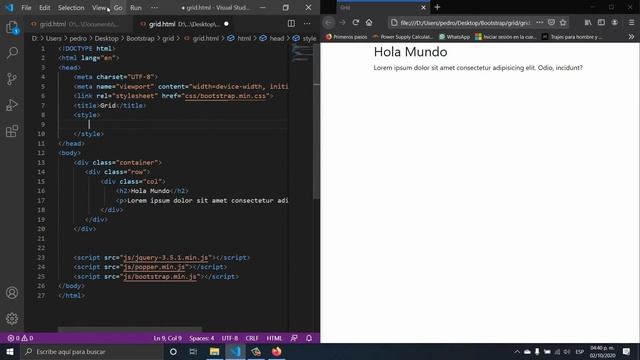Click the style breadcrumb segment

(x=309, y=38)
